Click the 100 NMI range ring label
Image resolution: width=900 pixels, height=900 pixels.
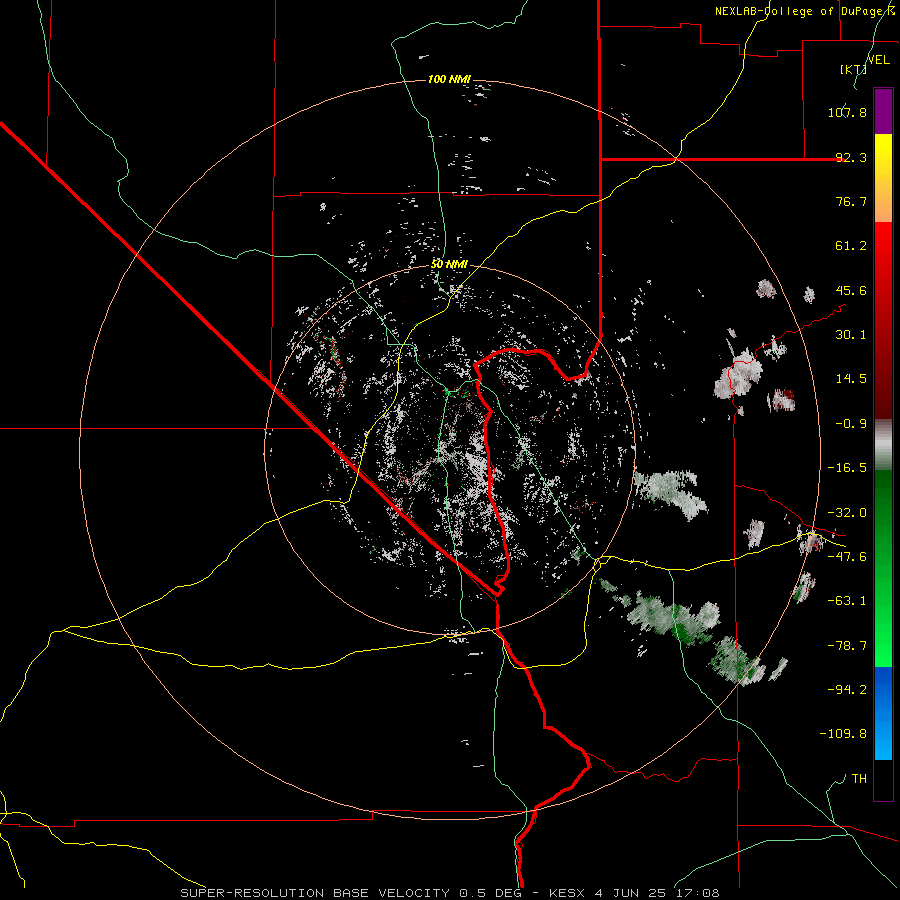click(449, 79)
